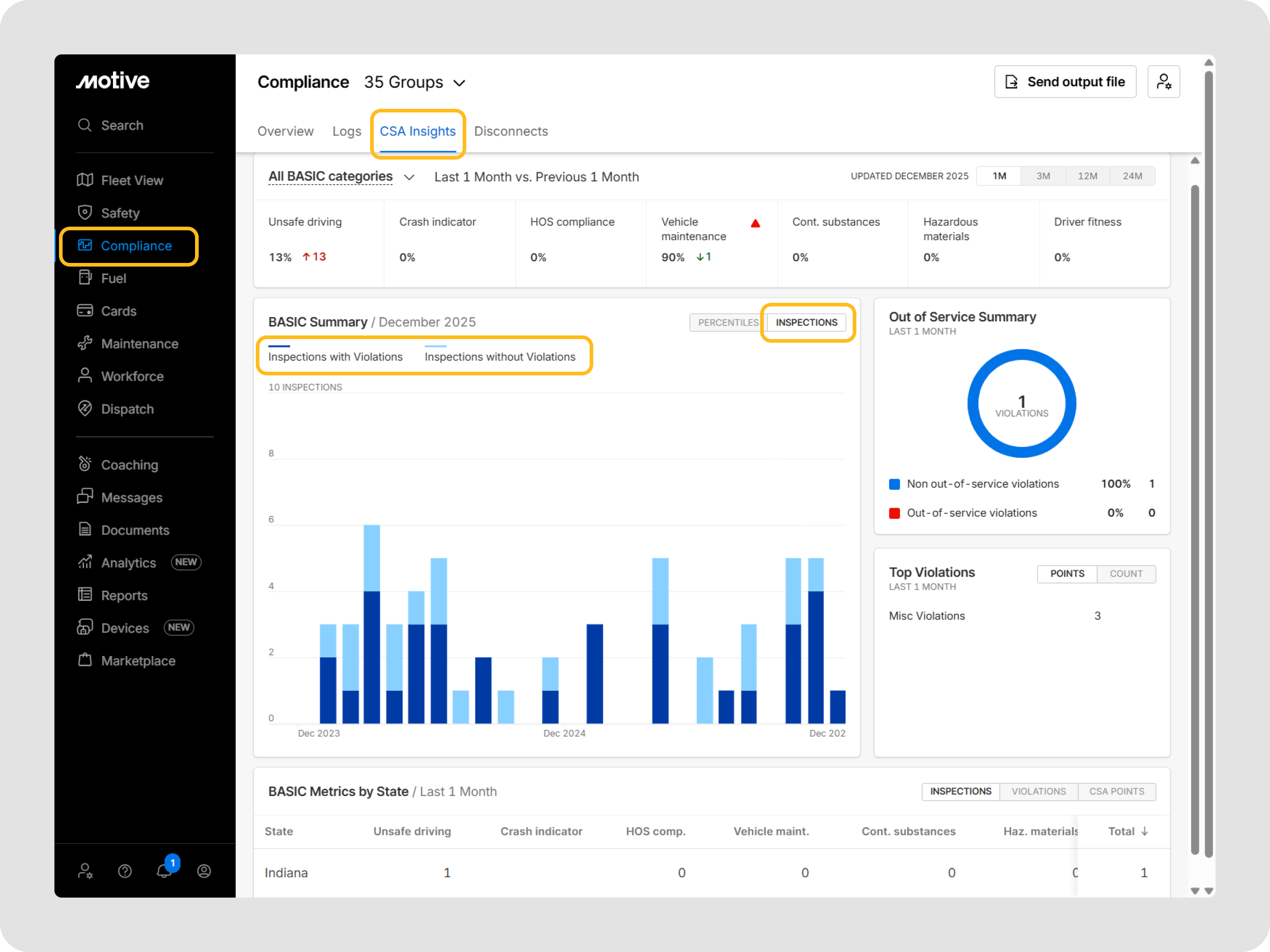
Task: Open user settings icon beside Send output file
Action: (x=1163, y=82)
